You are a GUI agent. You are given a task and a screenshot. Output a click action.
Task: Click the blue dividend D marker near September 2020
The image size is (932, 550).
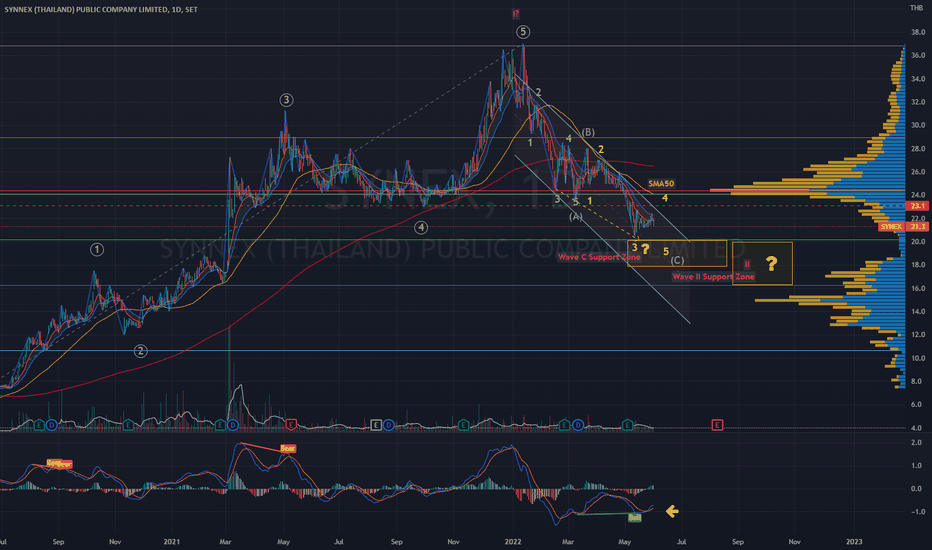click(52, 425)
